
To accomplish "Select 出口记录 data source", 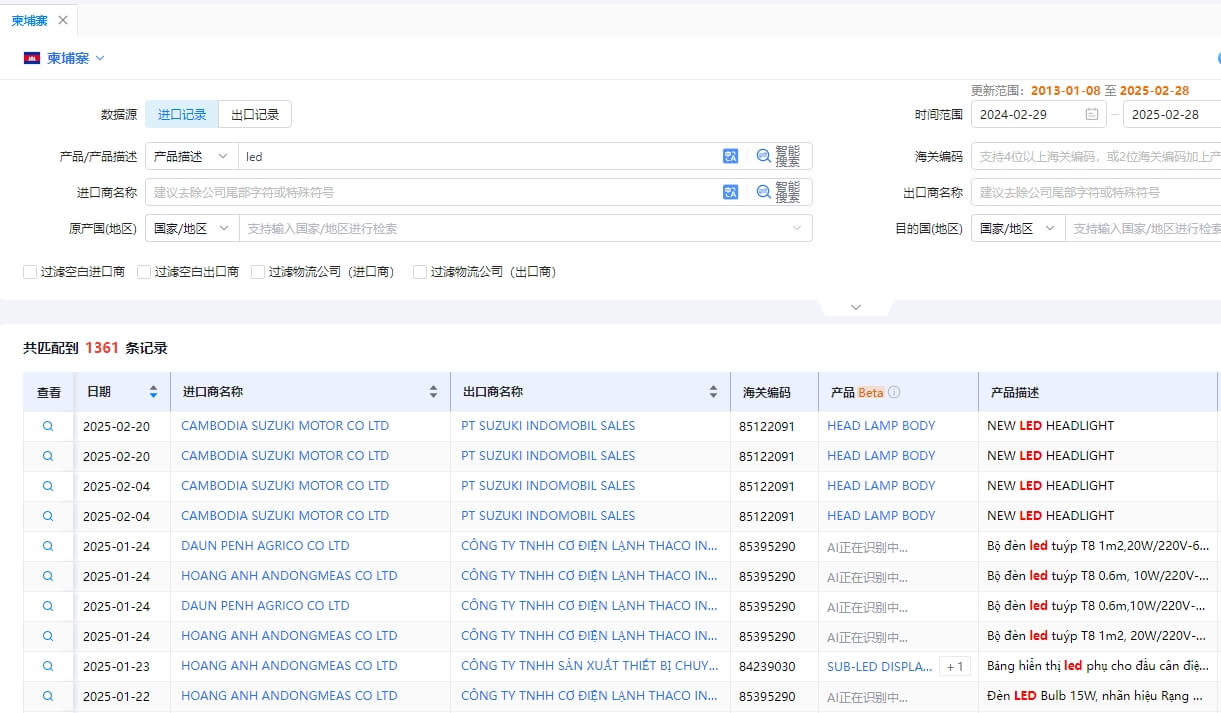I will pos(255,114).
